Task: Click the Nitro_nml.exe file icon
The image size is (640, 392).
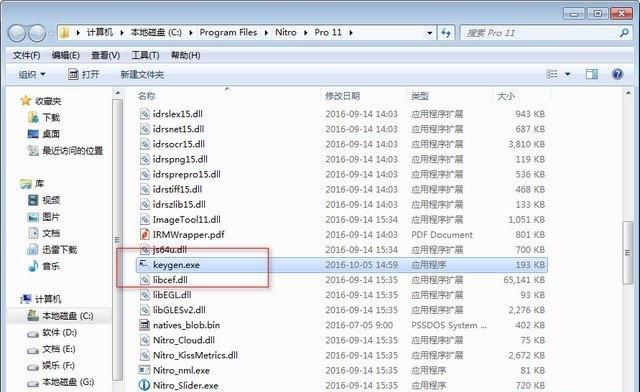Action: click(x=144, y=370)
